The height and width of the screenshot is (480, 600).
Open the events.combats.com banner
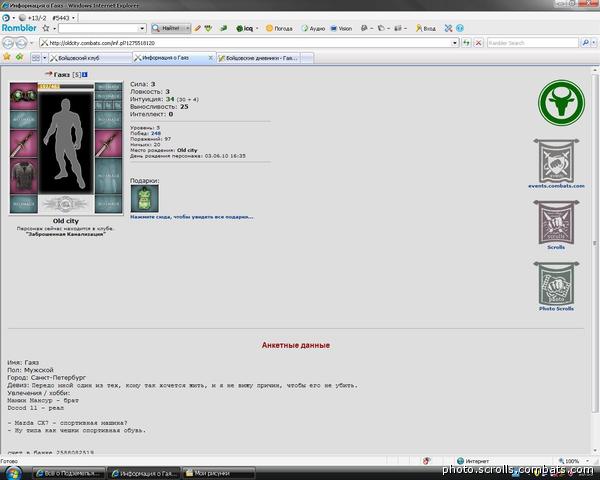pos(556,164)
